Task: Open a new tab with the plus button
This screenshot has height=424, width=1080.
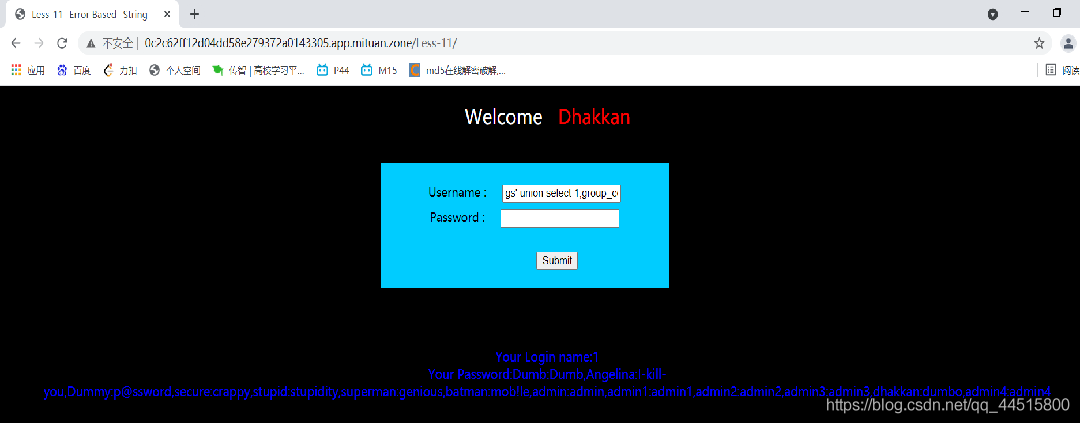Action: click(194, 14)
